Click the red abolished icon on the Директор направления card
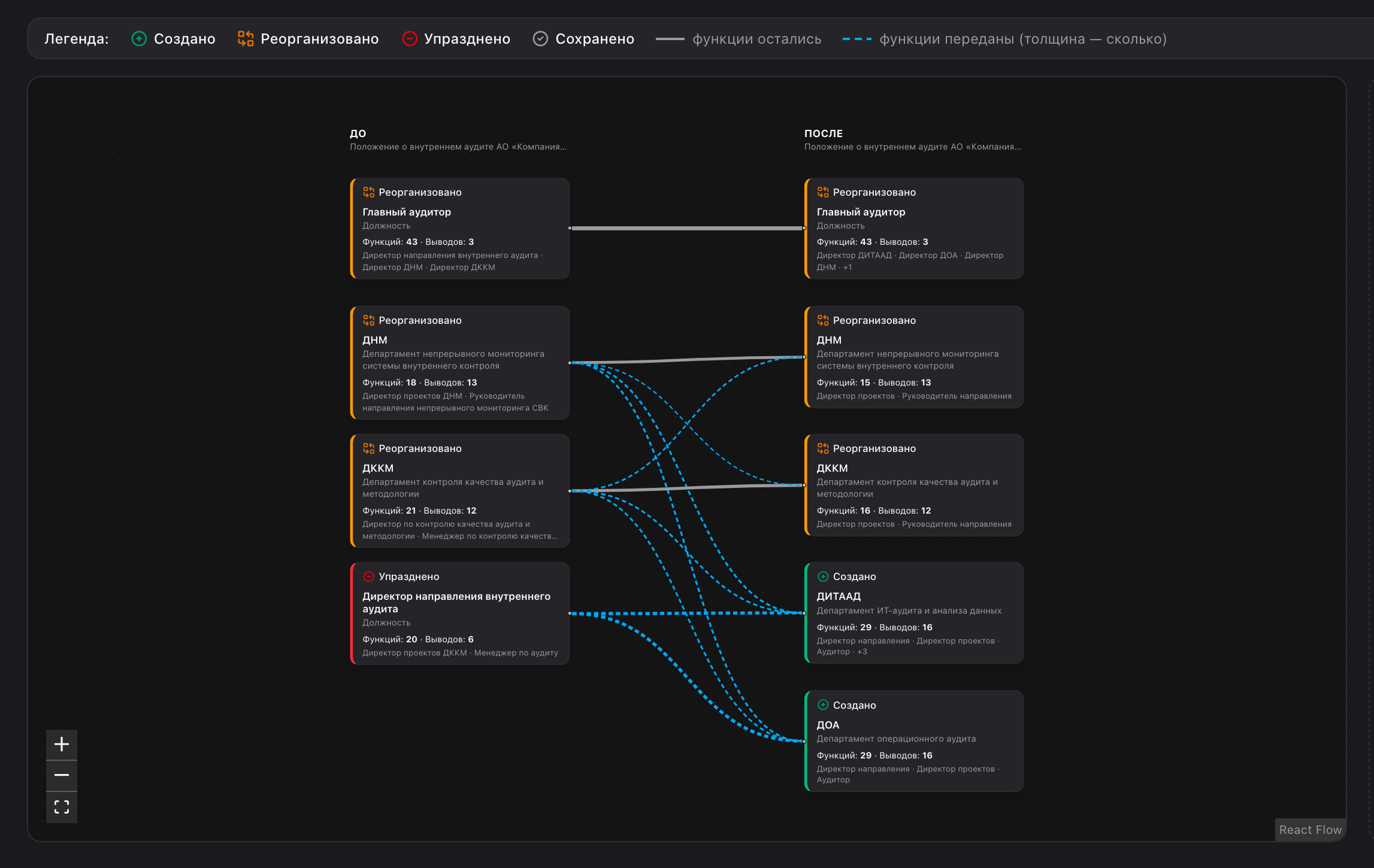The image size is (1374, 868). [x=368, y=576]
